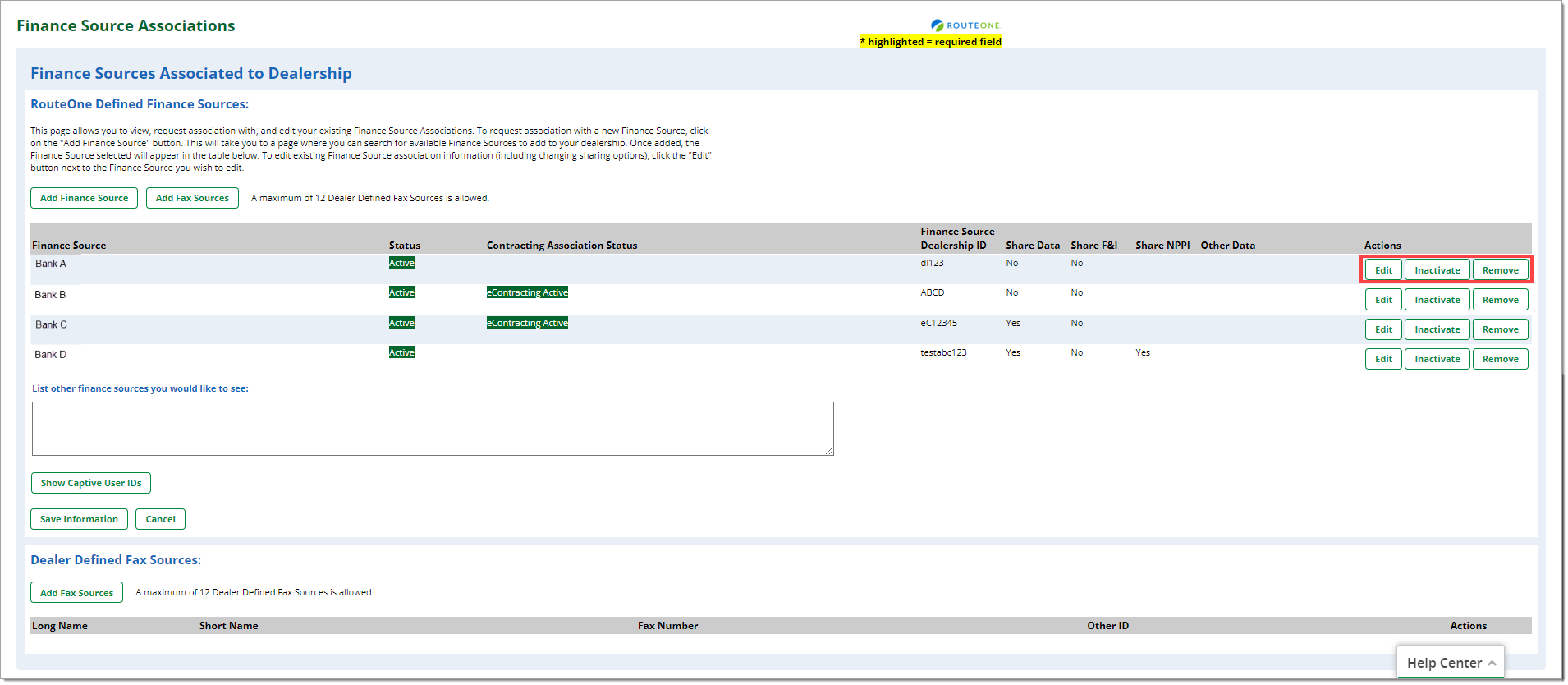The image size is (1568, 685).
Task: Edit the Bank C association
Action: [1383, 329]
